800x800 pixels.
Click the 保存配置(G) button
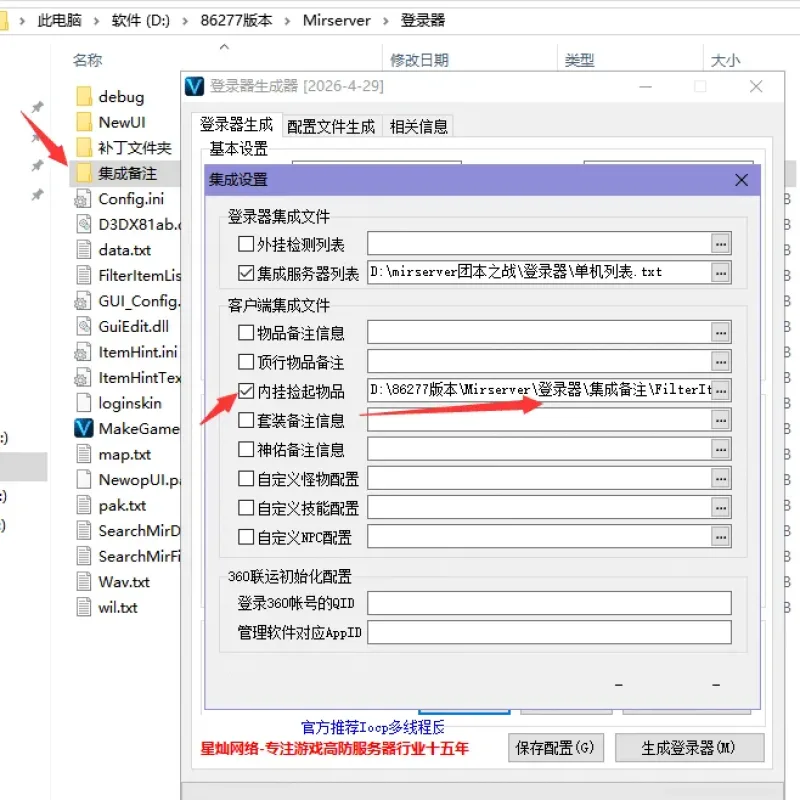coord(556,748)
